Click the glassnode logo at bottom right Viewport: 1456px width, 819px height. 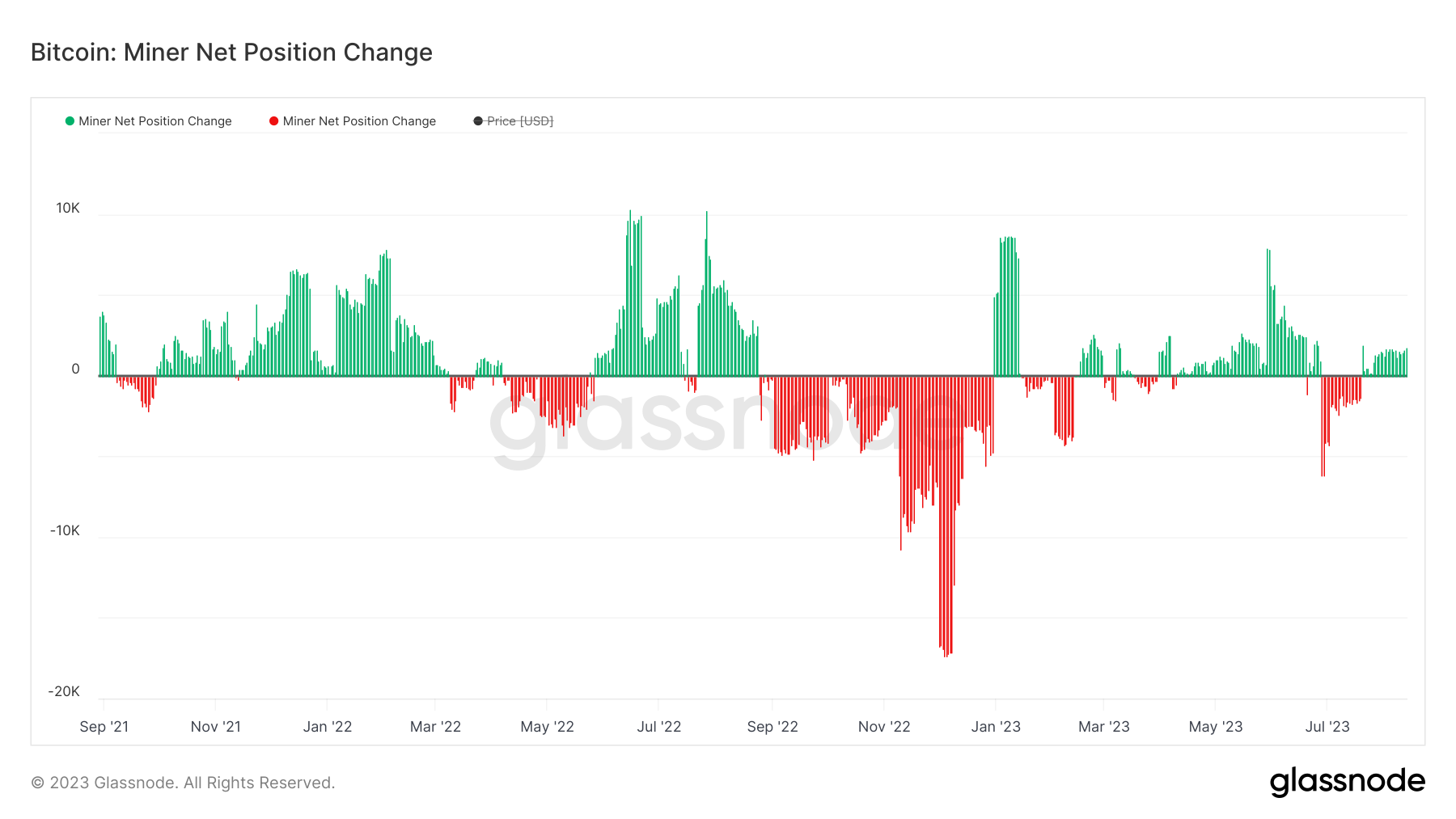1347,781
